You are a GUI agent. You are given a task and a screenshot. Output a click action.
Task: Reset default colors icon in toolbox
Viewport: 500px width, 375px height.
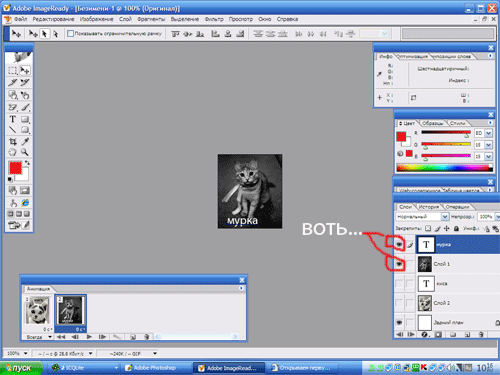point(10,180)
